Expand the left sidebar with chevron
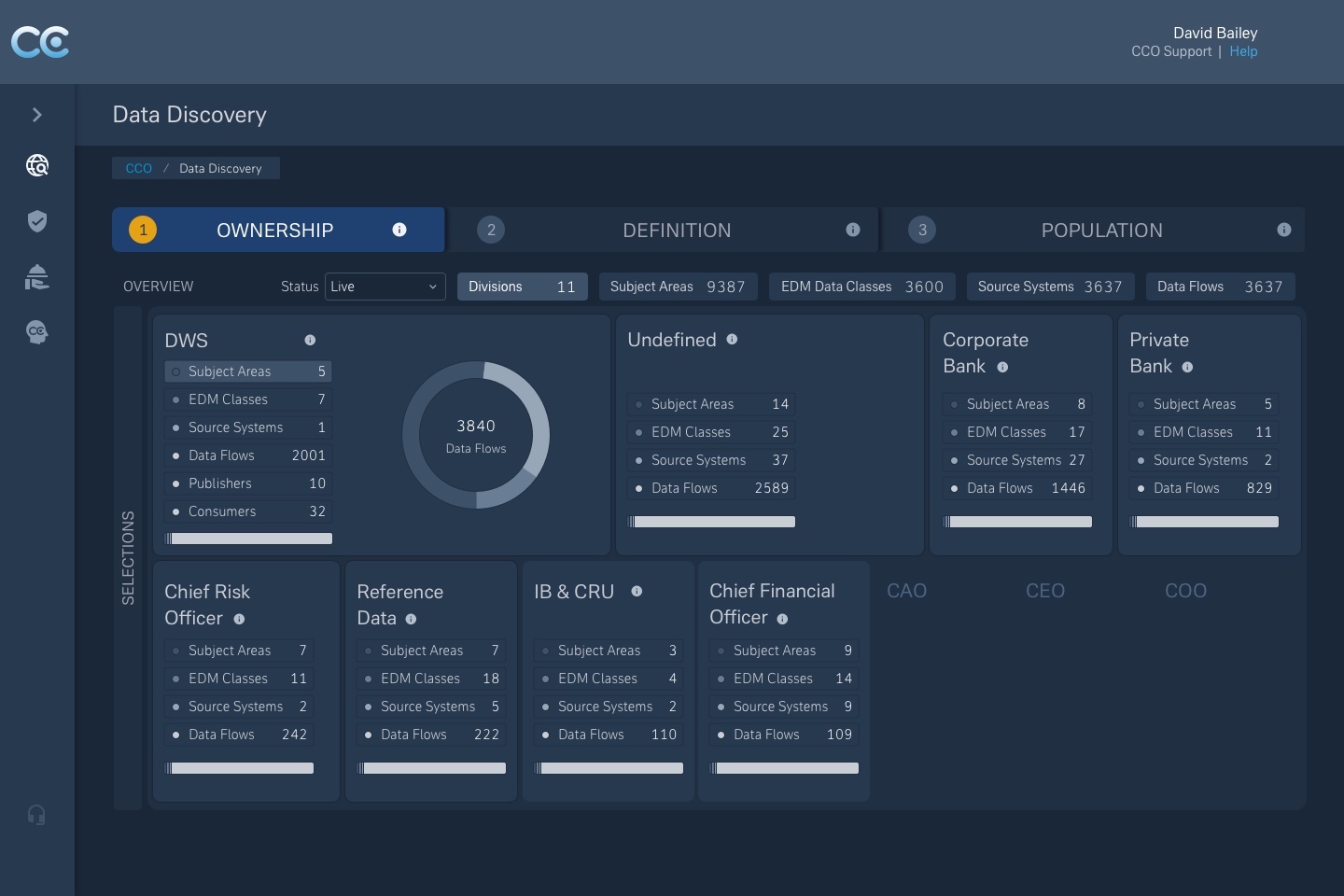 [37, 115]
